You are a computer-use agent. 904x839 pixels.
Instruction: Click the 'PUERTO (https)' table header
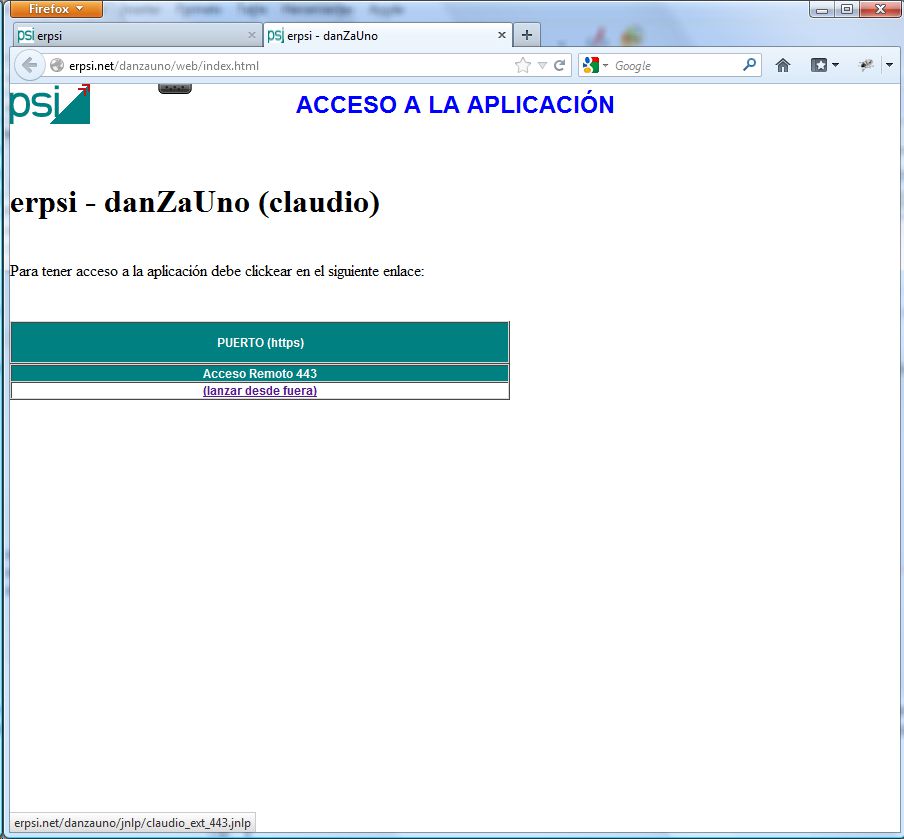tap(260, 343)
